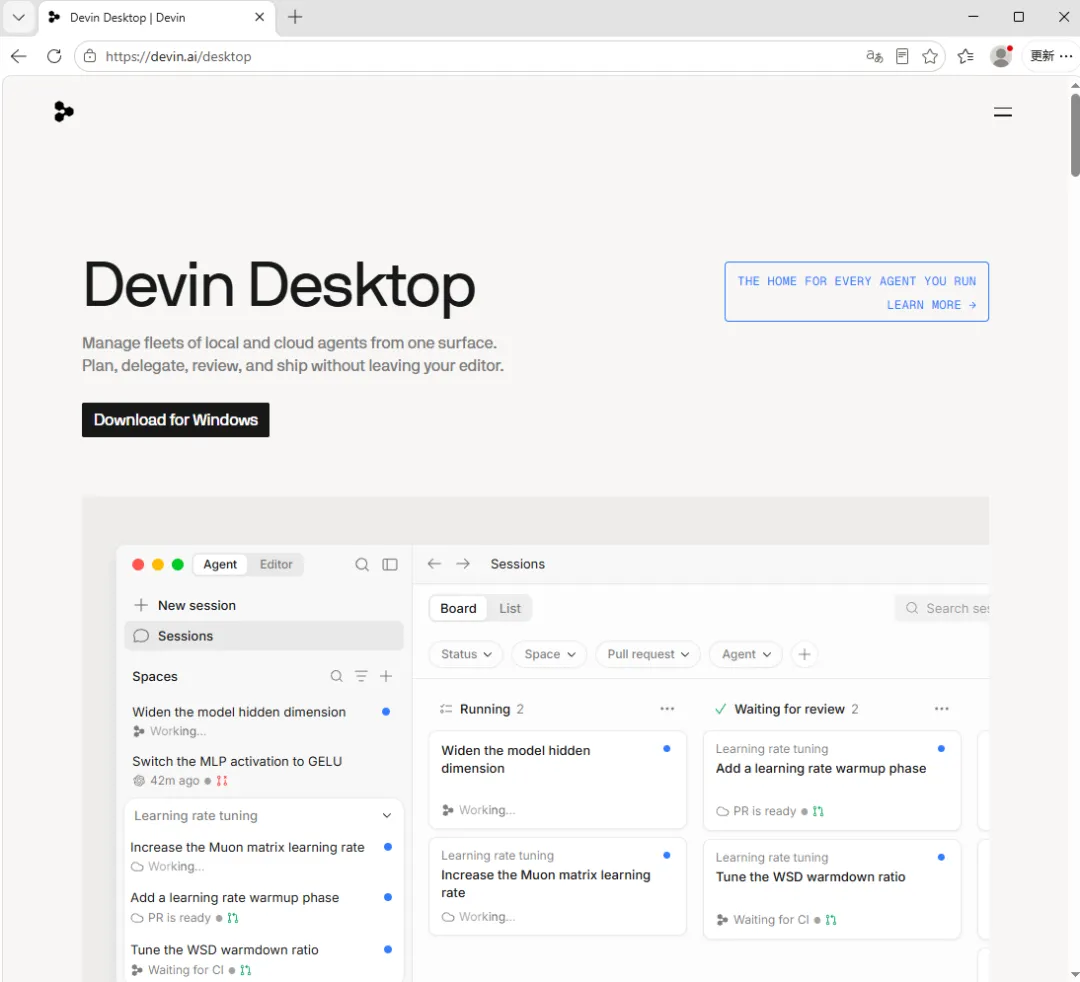This screenshot has height=982, width=1080.
Task: Switch to the Agent mode toggle
Action: click(x=220, y=565)
